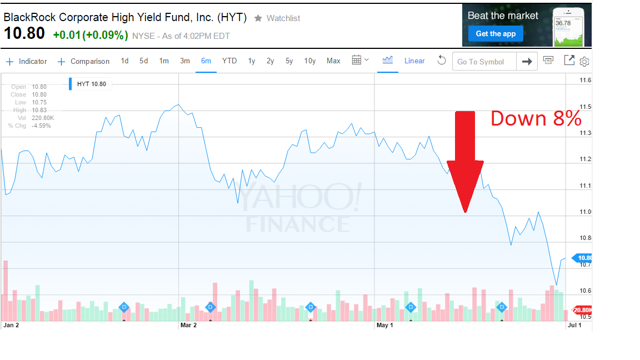The width and height of the screenshot is (640, 360).
Task: Choose the 5d time range
Action: (143, 61)
